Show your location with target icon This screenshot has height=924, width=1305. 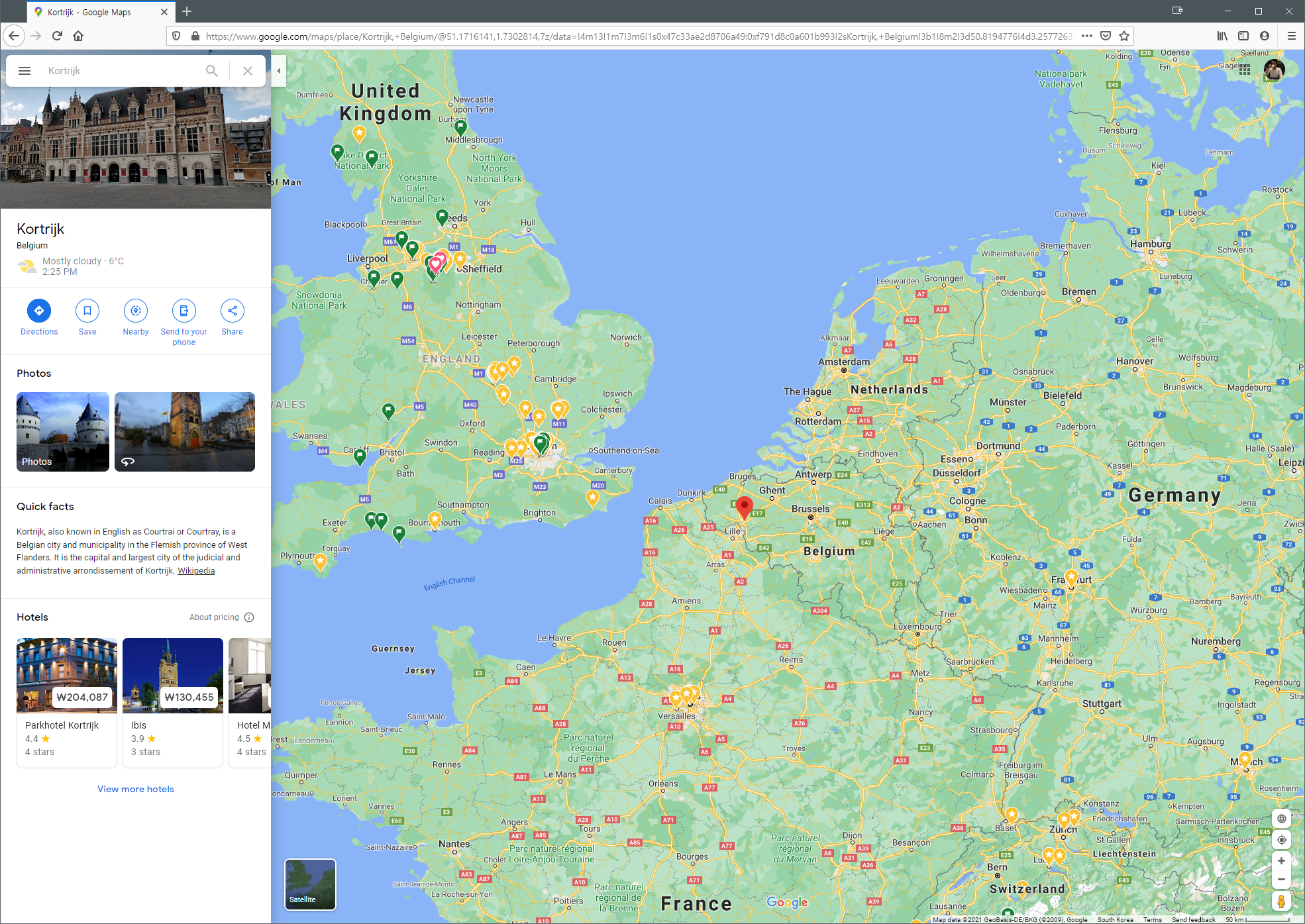point(1281,840)
